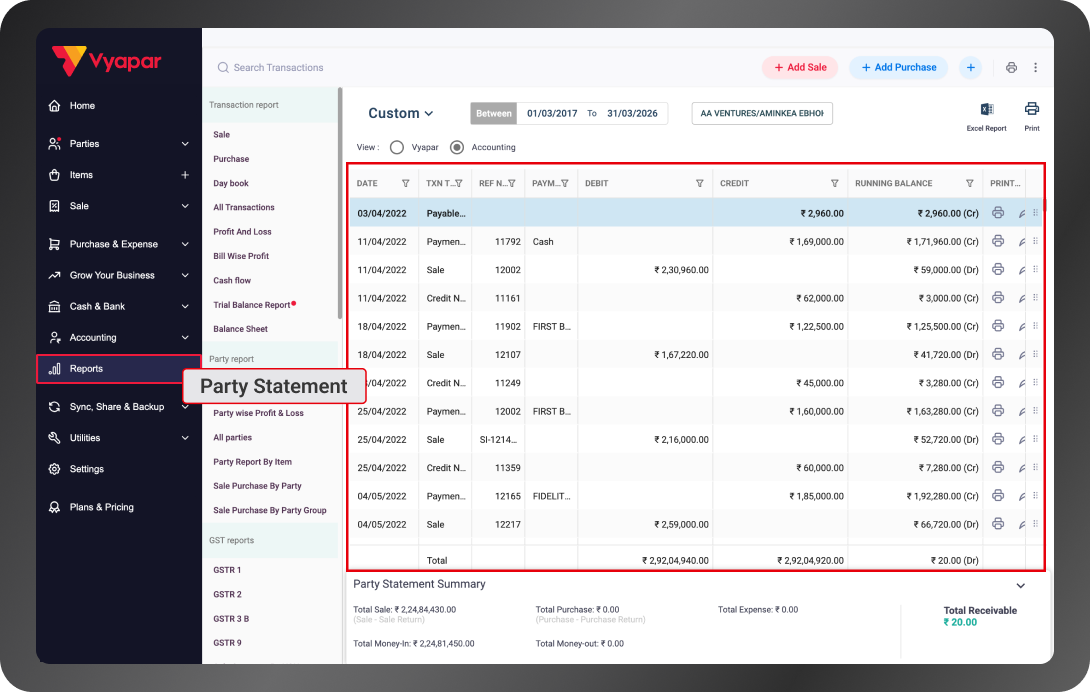Image resolution: width=1090 pixels, height=692 pixels.
Task: Click the Vyapar logo
Action: coord(106,61)
